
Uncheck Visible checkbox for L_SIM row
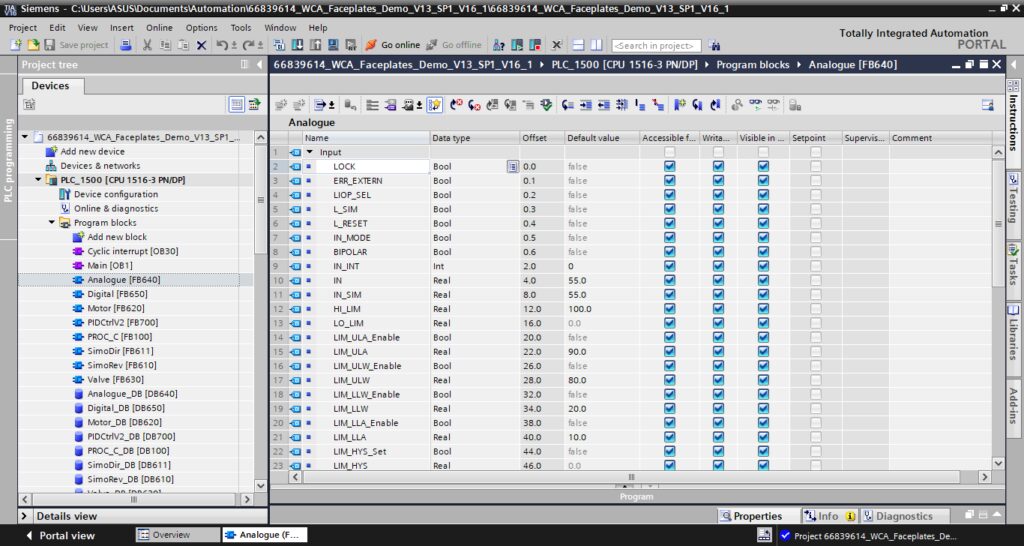point(763,209)
